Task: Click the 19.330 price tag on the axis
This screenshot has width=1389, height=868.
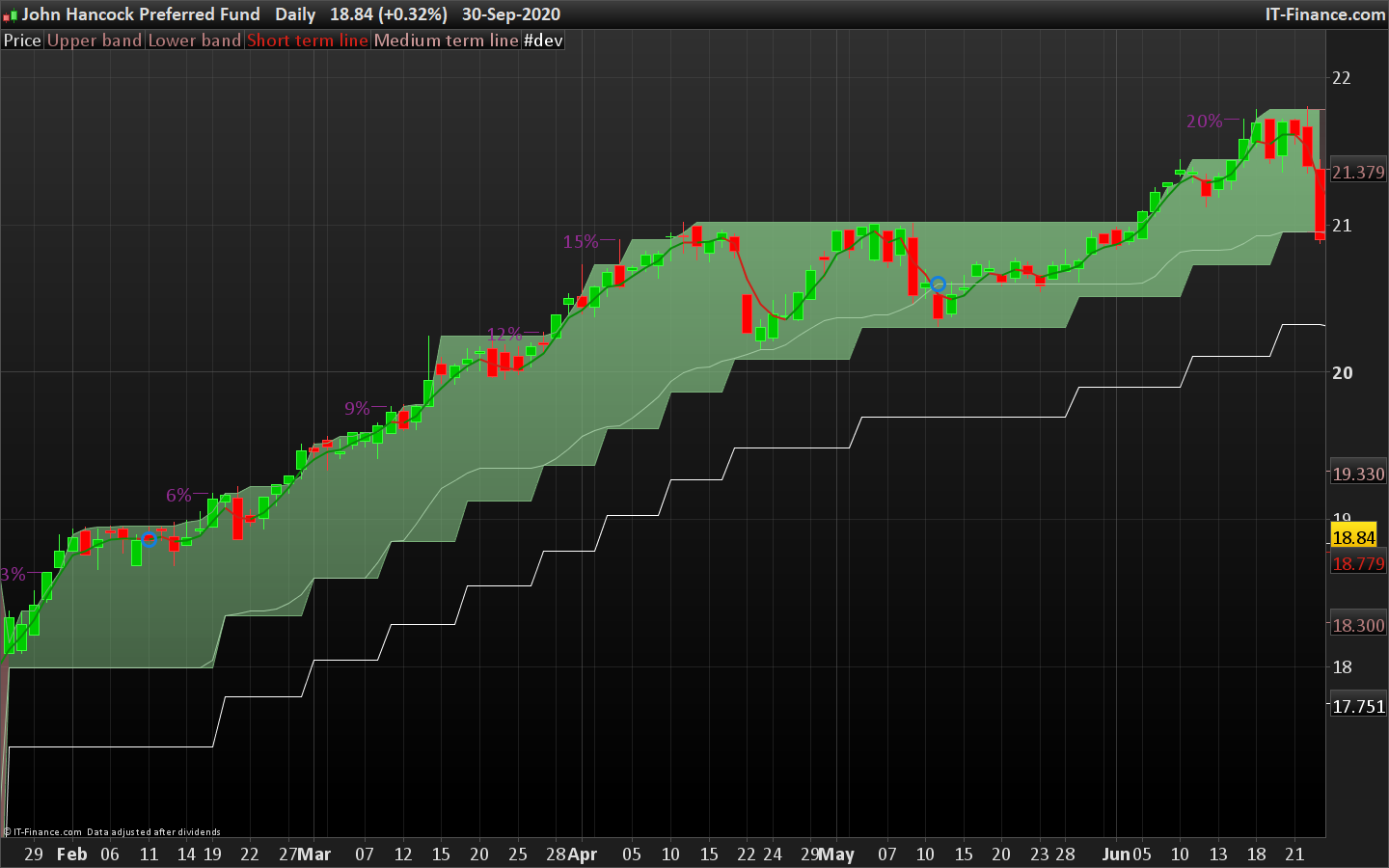Action: point(1358,475)
